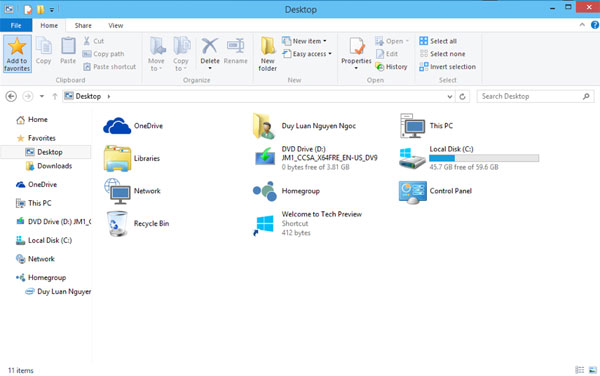Open the File menu tab
Image resolution: width=600 pixels, height=376 pixels.
point(16,26)
